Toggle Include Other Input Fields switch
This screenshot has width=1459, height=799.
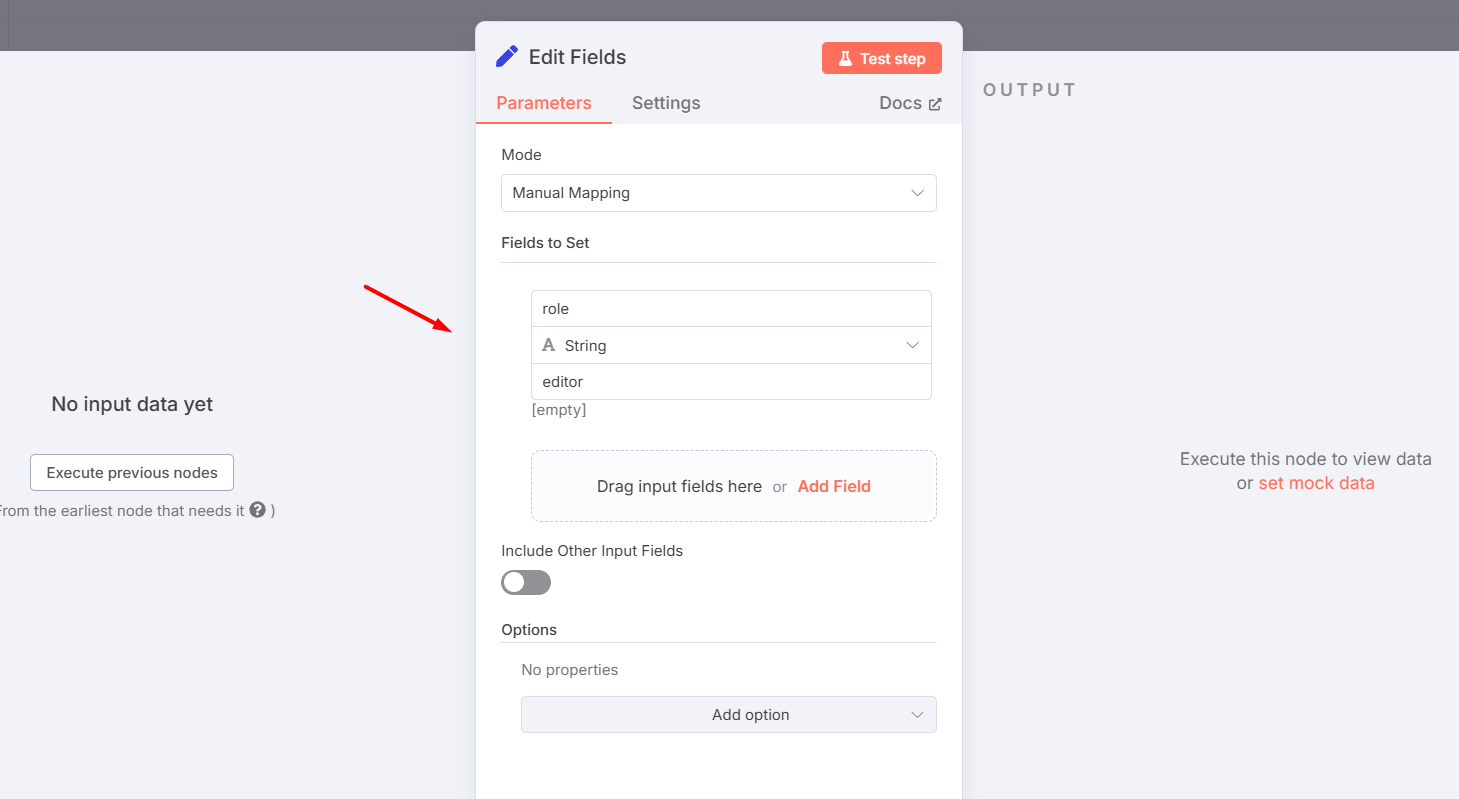[526, 582]
